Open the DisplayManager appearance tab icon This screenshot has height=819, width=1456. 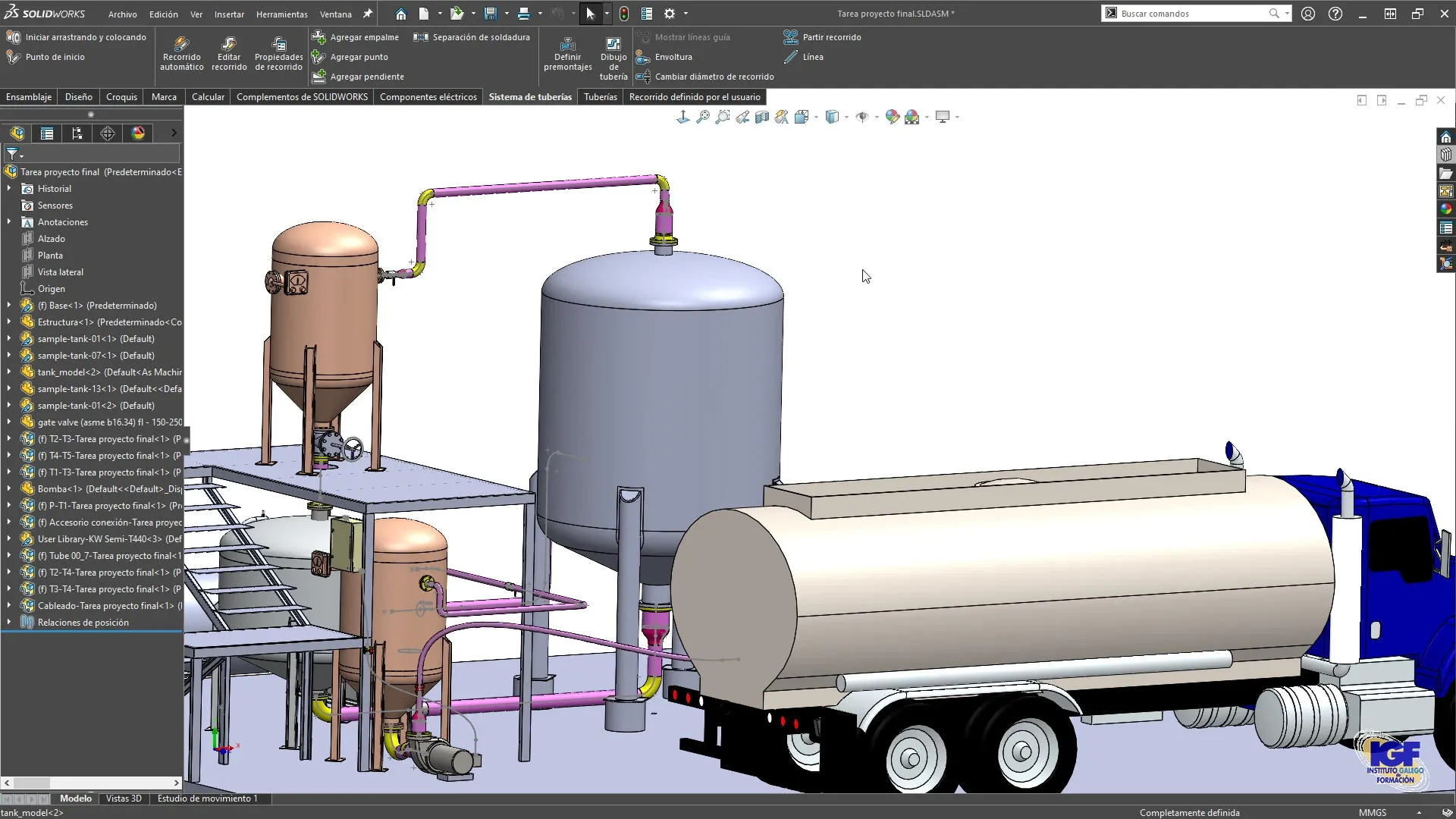coord(138,133)
